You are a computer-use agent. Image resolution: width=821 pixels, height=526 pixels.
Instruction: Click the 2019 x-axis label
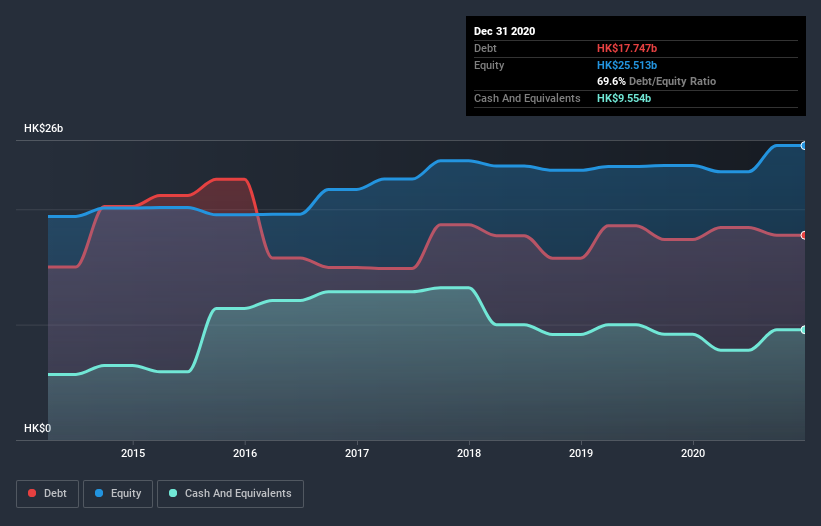pyautogui.click(x=581, y=453)
